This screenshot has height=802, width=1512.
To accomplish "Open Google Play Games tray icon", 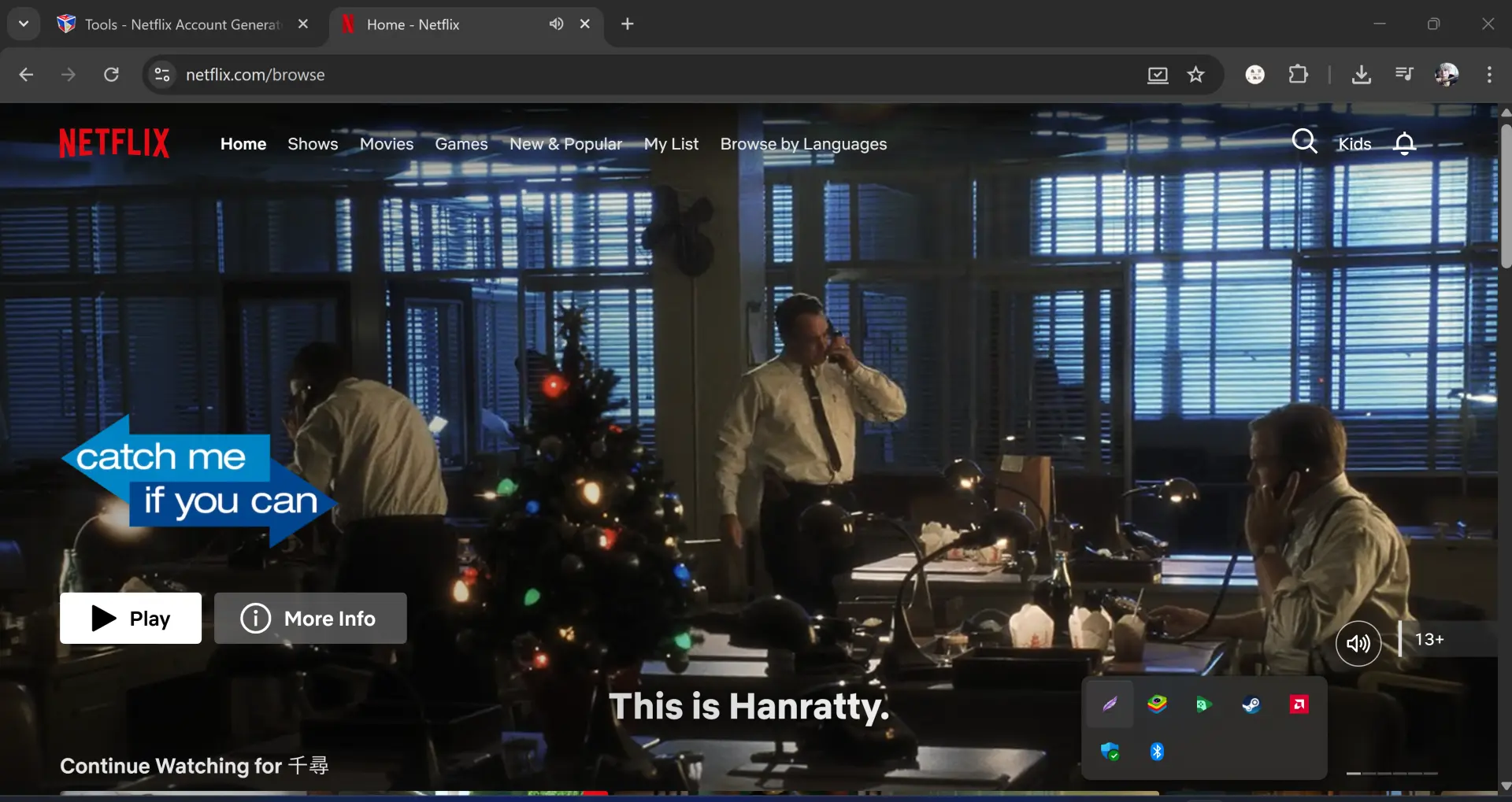I will click(x=1203, y=704).
